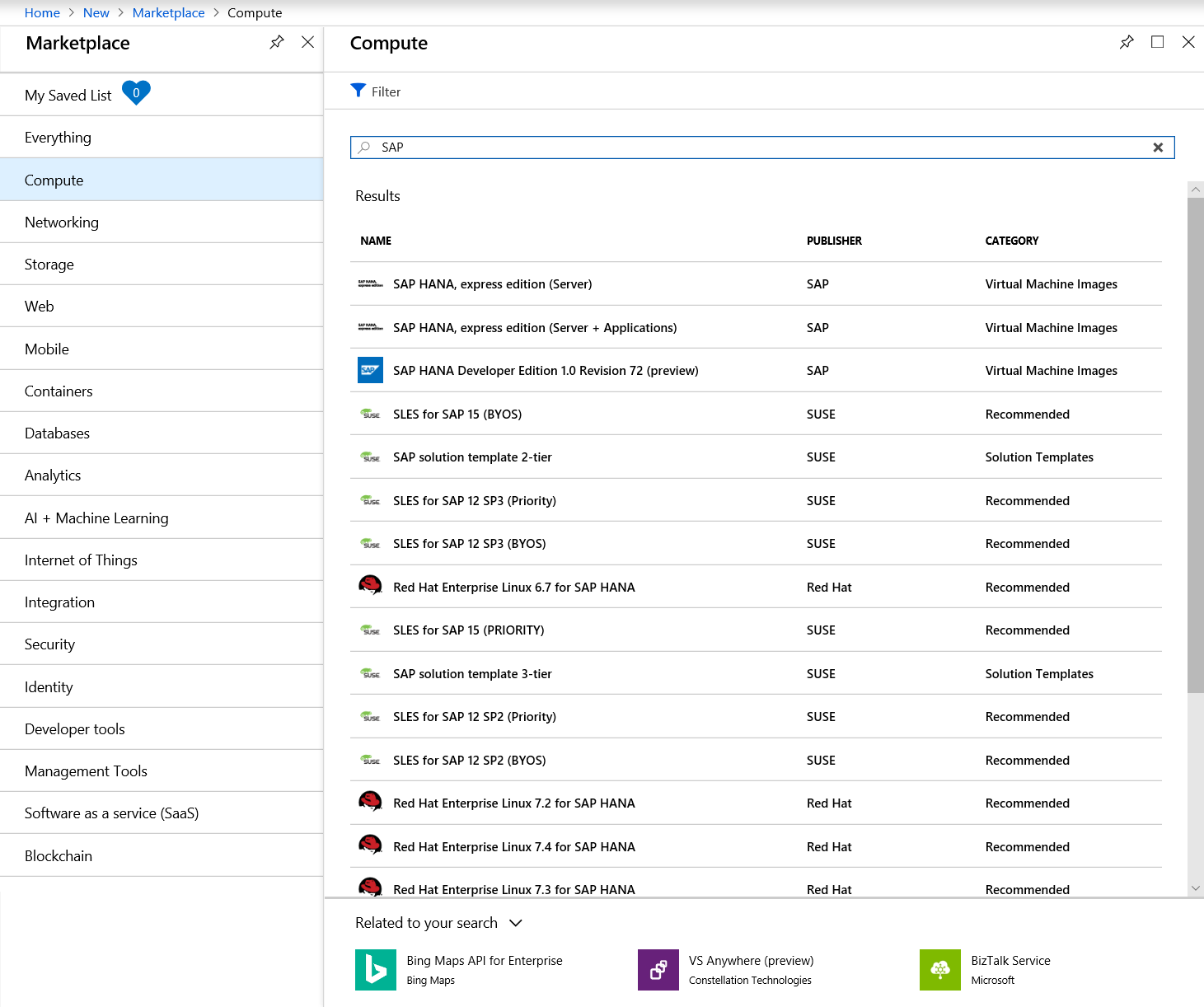Collapse the Related to your search section
The width and height of the screenshot is (1204, 1007).
tap(516, 923)
